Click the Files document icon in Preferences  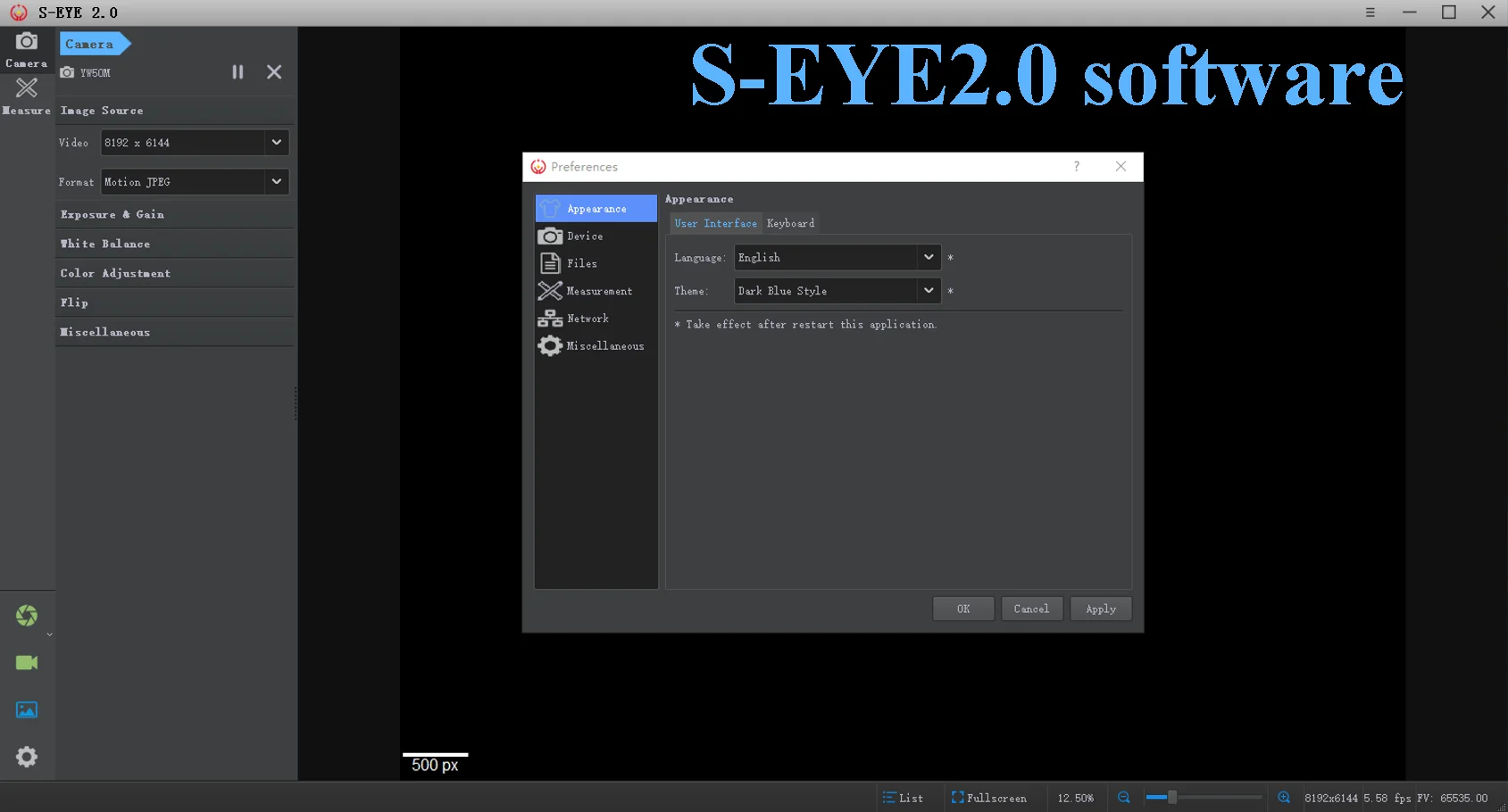[x=550, y=263]
